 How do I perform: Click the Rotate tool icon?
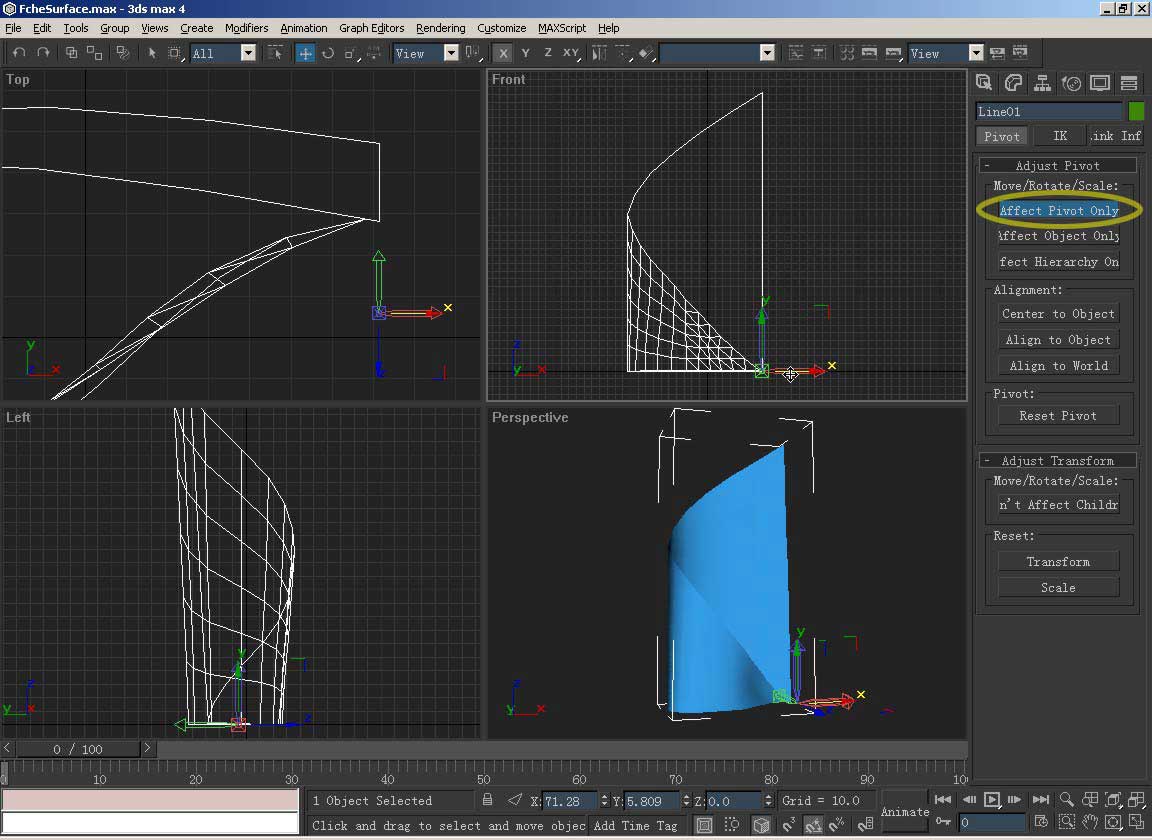pyautogui.click(x=328, y=53)
